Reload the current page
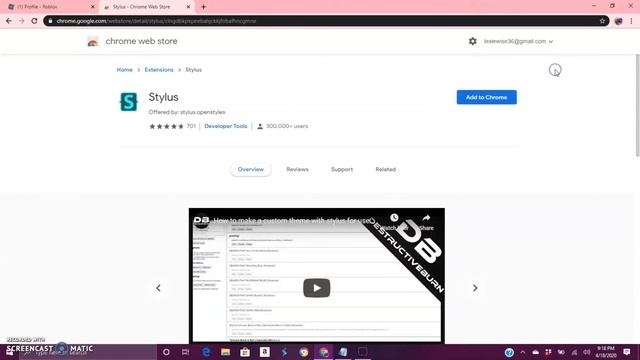The width and height of the screenshot is (640, 360). pos(34,21)
